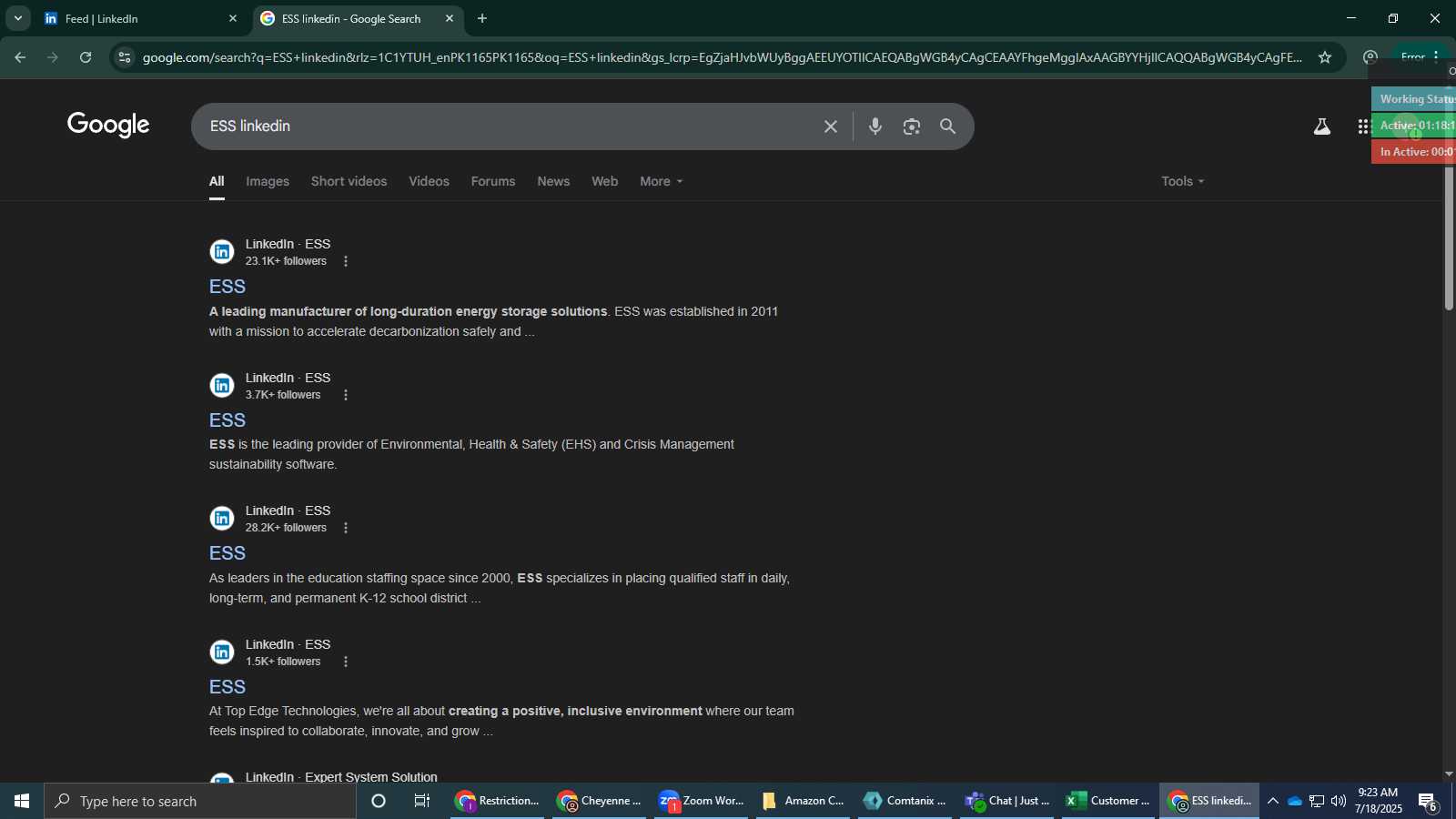
Task: Open the Google apps grid icon
Action: (1363, 126)
